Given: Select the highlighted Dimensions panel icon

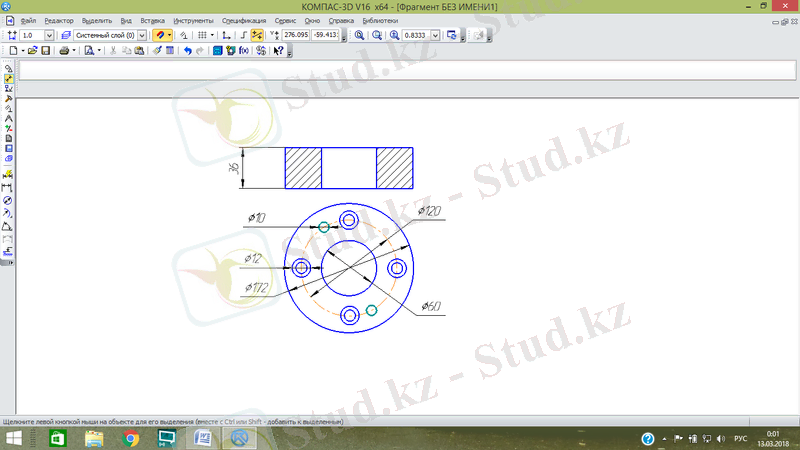Looking at the screenshot, I should click(x=8, y=79).
